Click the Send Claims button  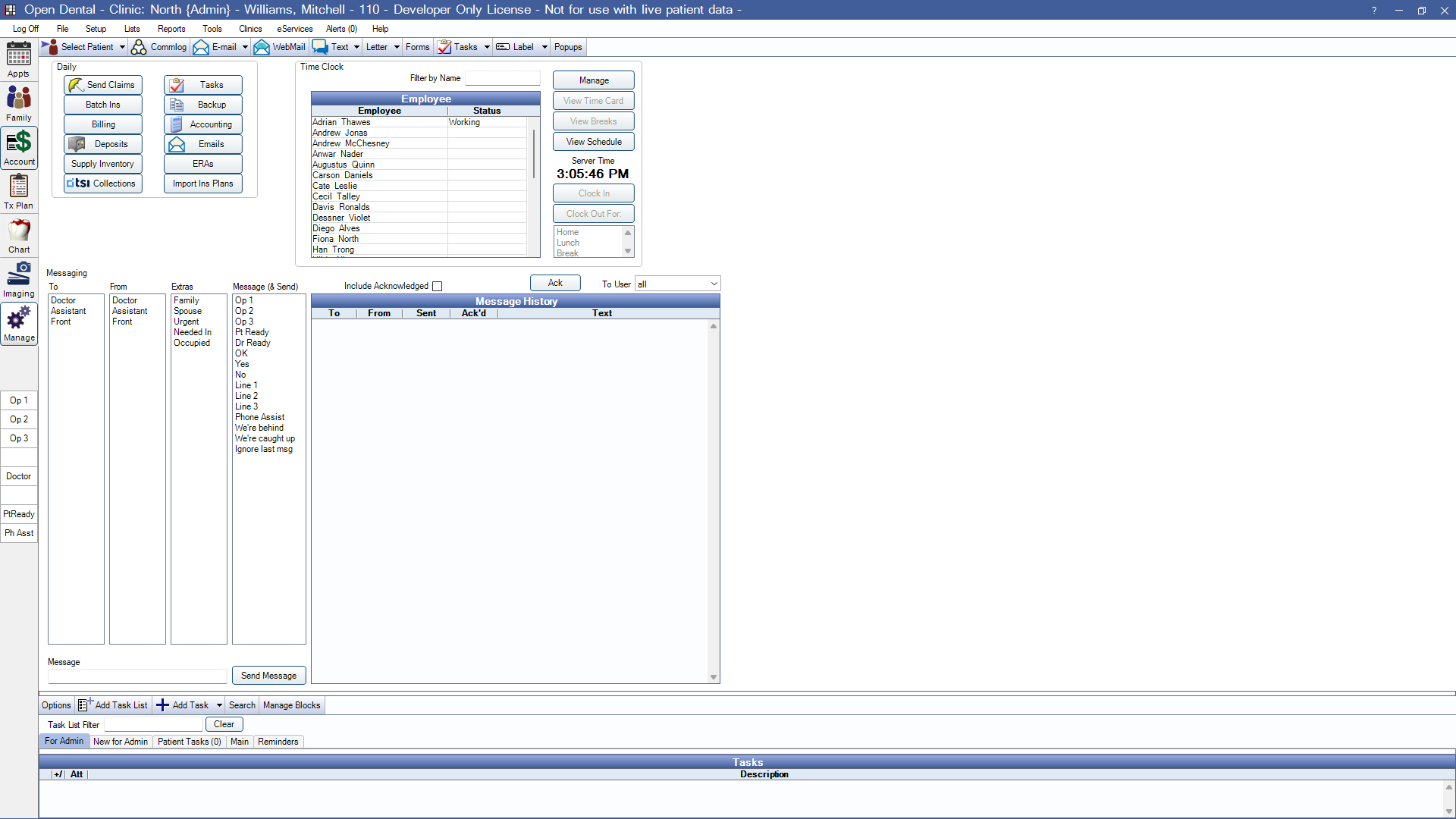point(103,85)
